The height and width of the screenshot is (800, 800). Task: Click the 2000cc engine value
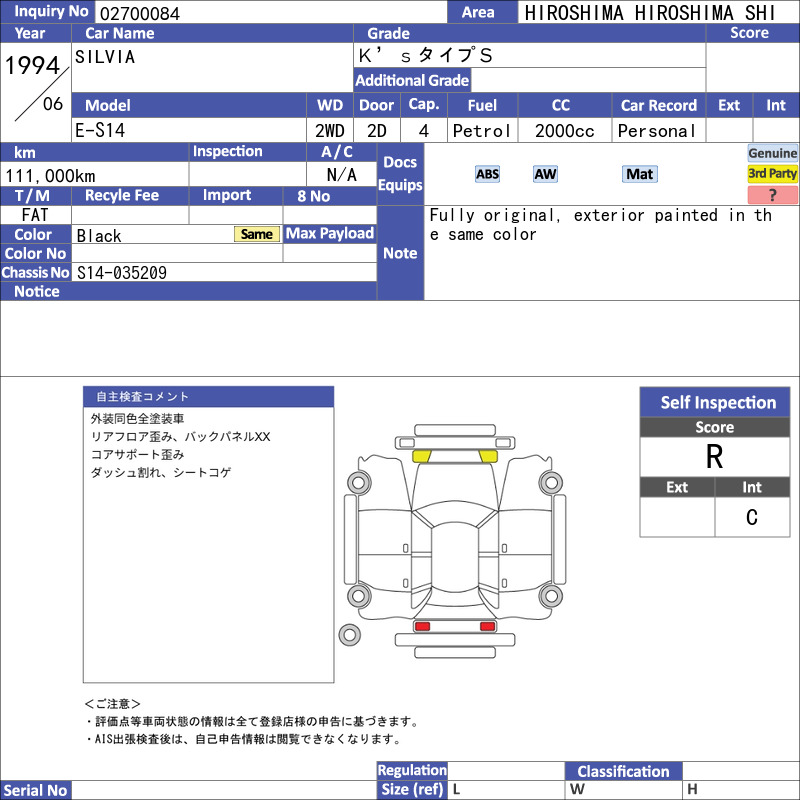click(x=565, y=131)
